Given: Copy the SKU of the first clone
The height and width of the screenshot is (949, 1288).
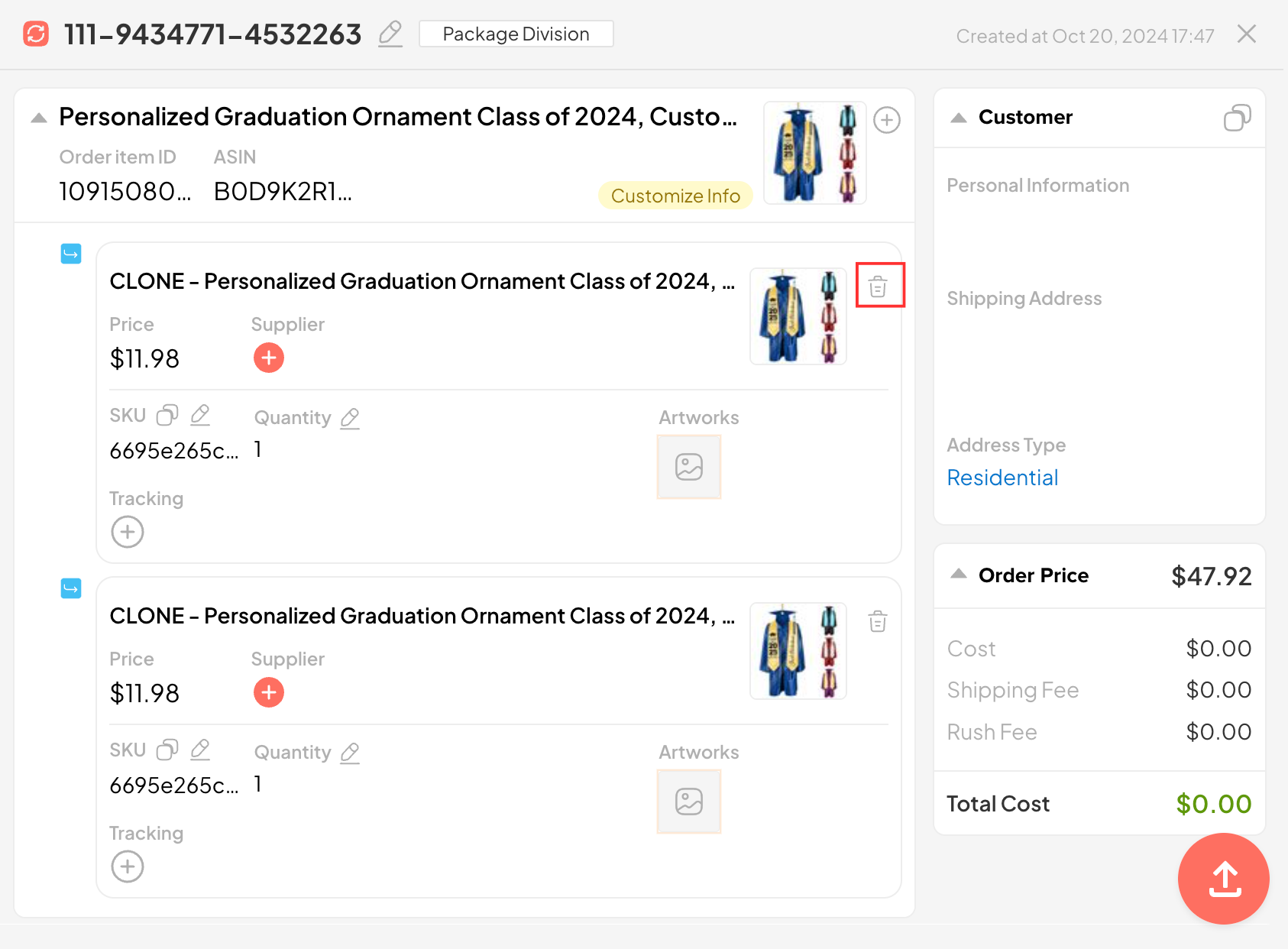Looking at the screenshot, I should pos(167,415).
